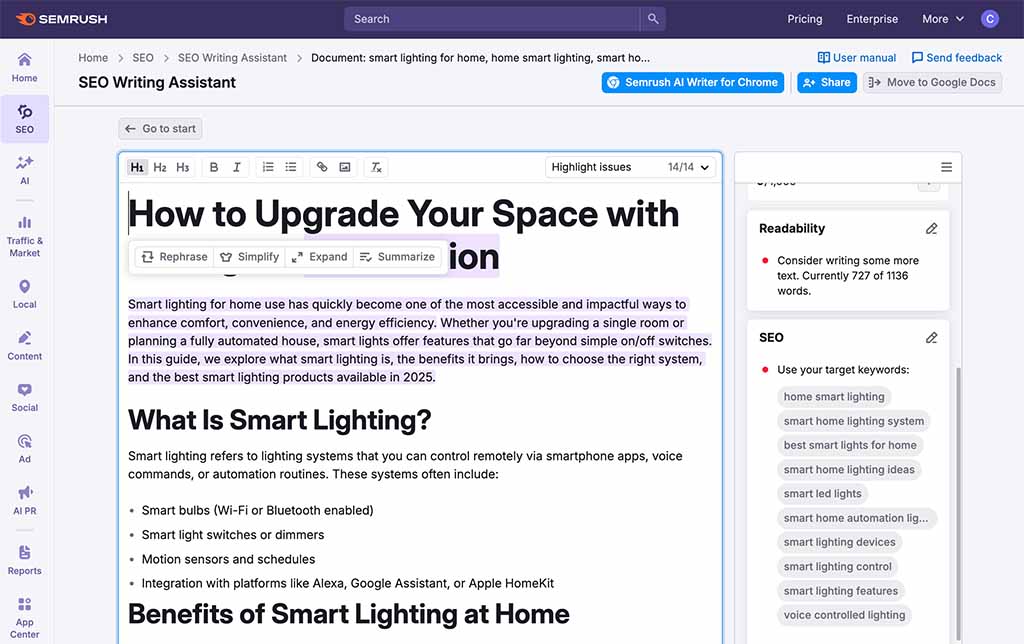Create a numbered list
The height and width of the screenshot is (644, 1024).
pos(267,167)
